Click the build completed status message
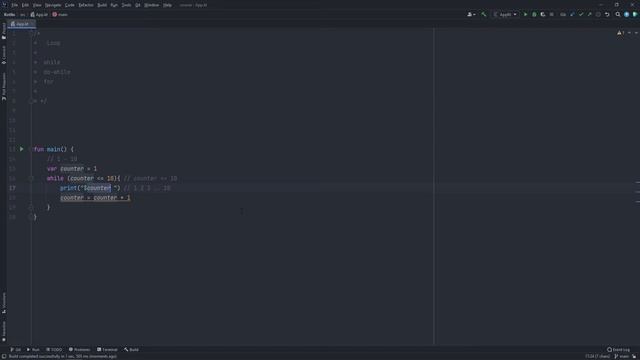 pos(62,356)
